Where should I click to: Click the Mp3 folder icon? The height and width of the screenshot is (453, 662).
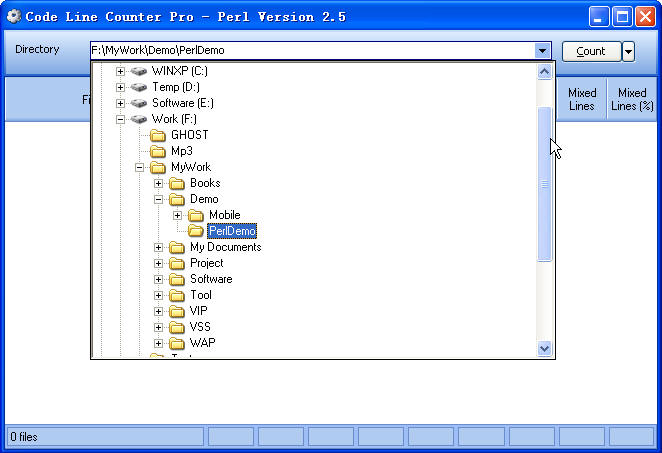click(158, 151)
